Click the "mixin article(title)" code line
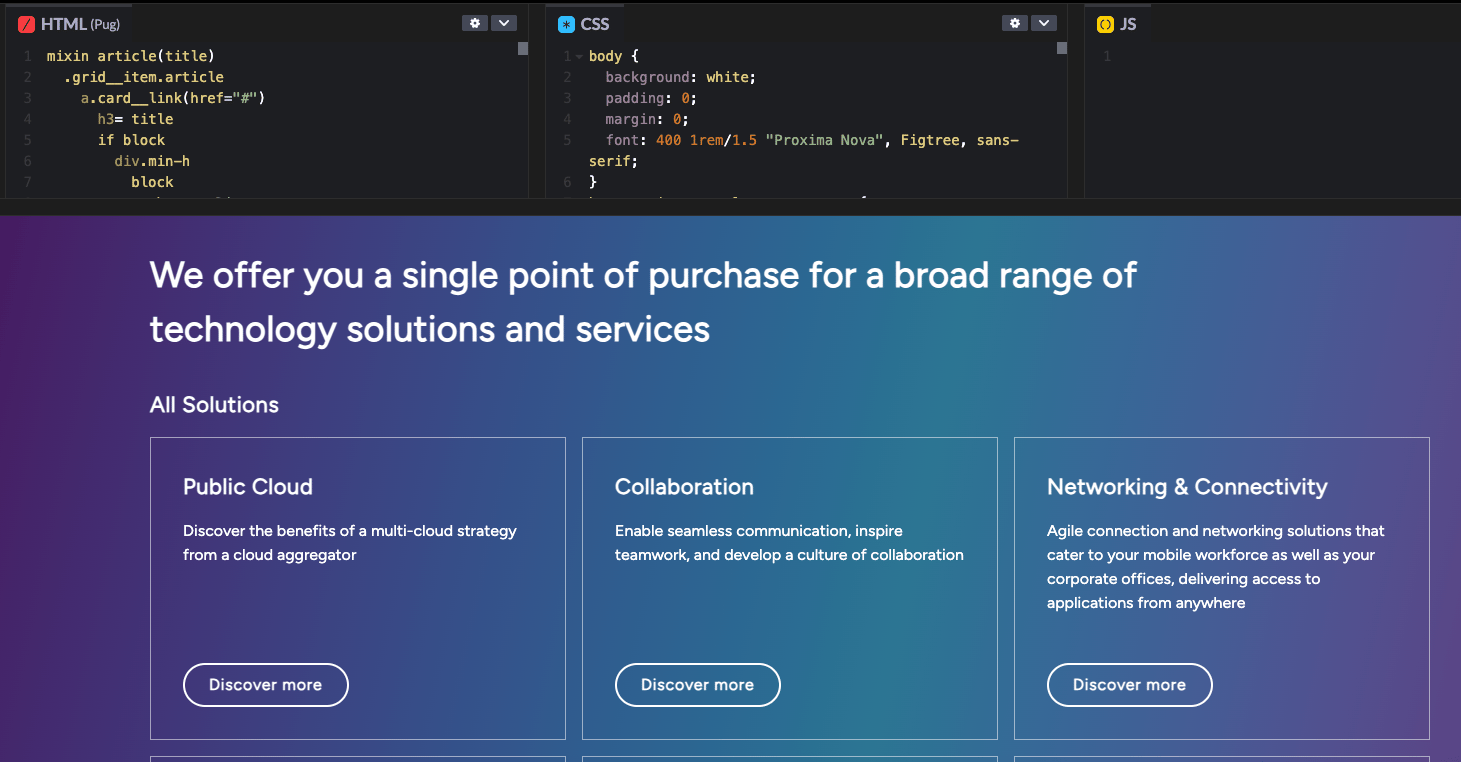This screenshot has width=1461, height=762. [x=131, y=56]
